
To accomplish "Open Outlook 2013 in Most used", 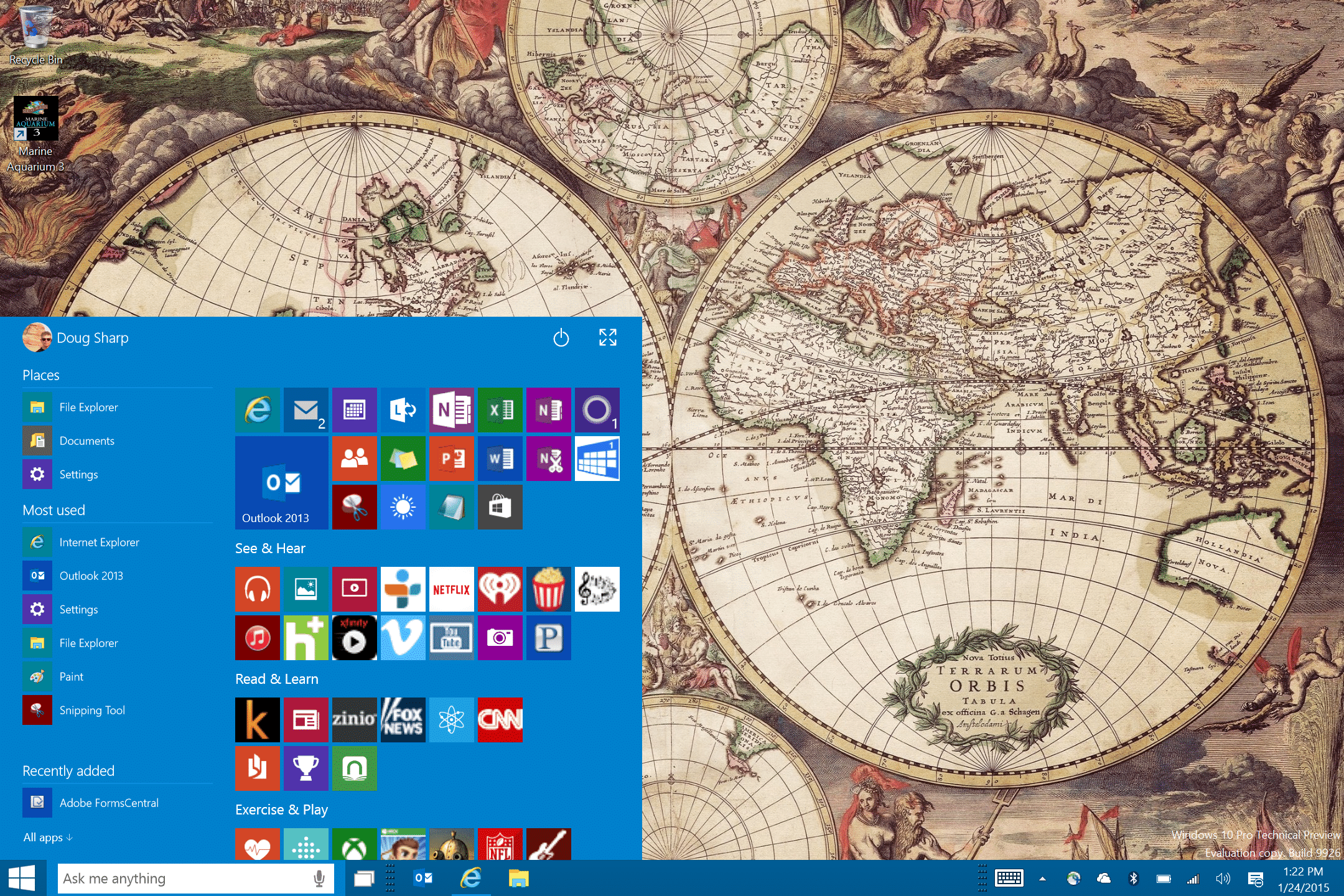I will point(117,576).
